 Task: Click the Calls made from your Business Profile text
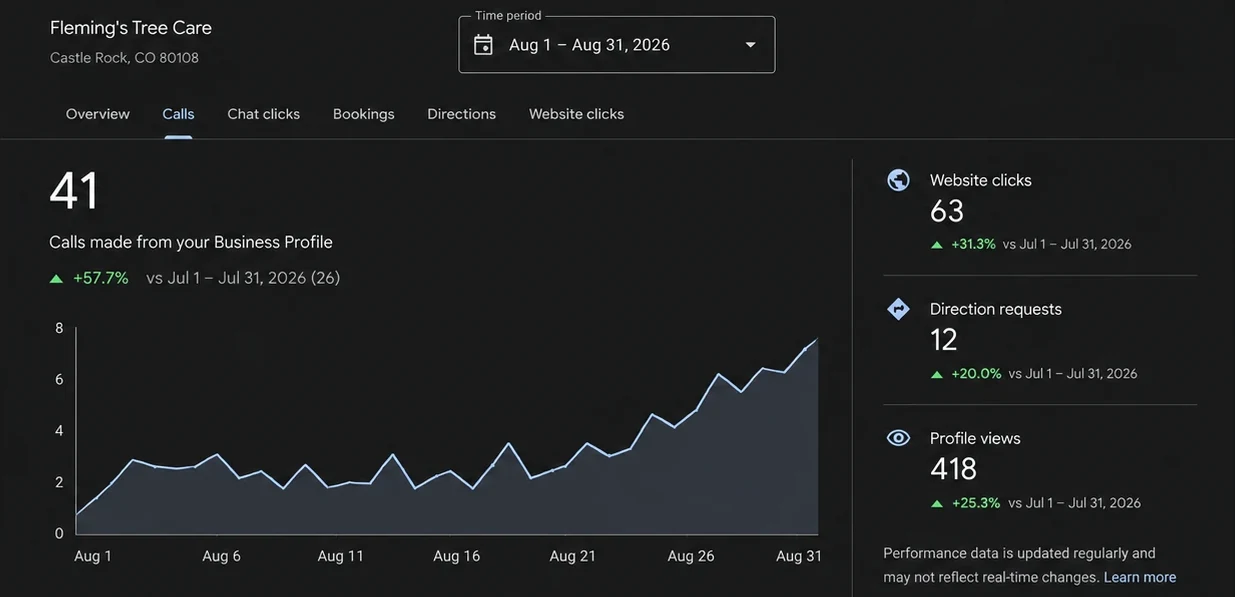coord(191,242)
